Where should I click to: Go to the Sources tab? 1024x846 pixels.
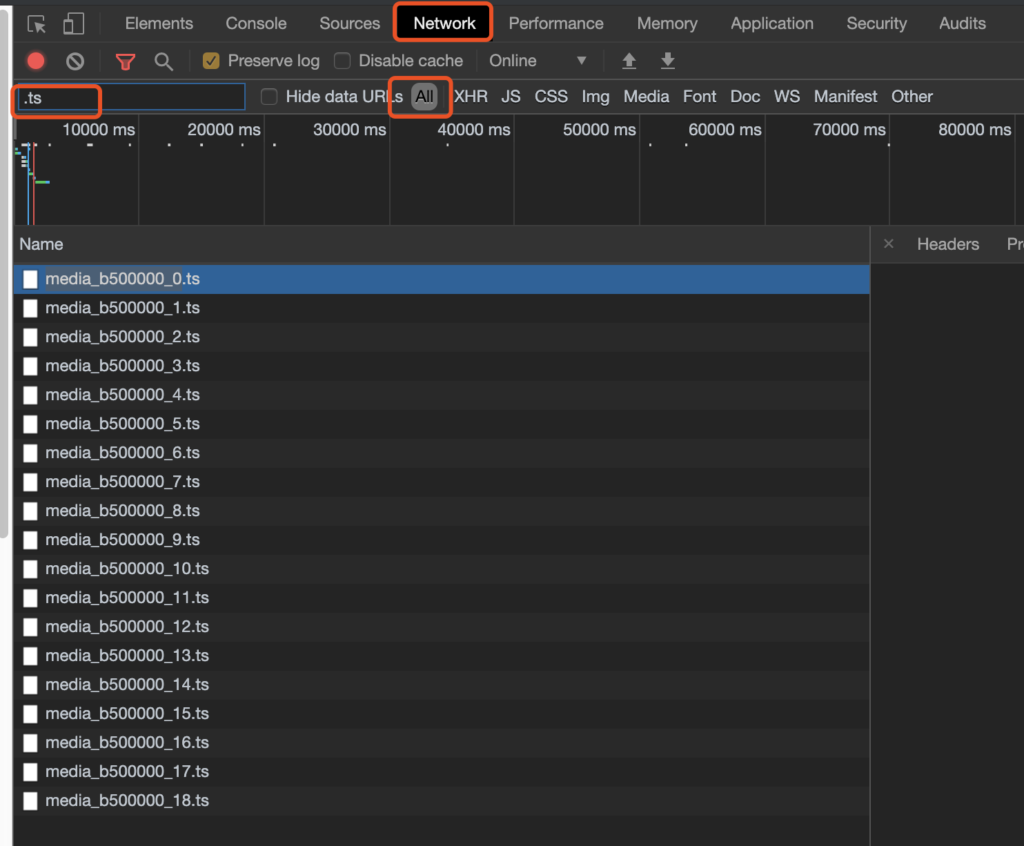349,24
